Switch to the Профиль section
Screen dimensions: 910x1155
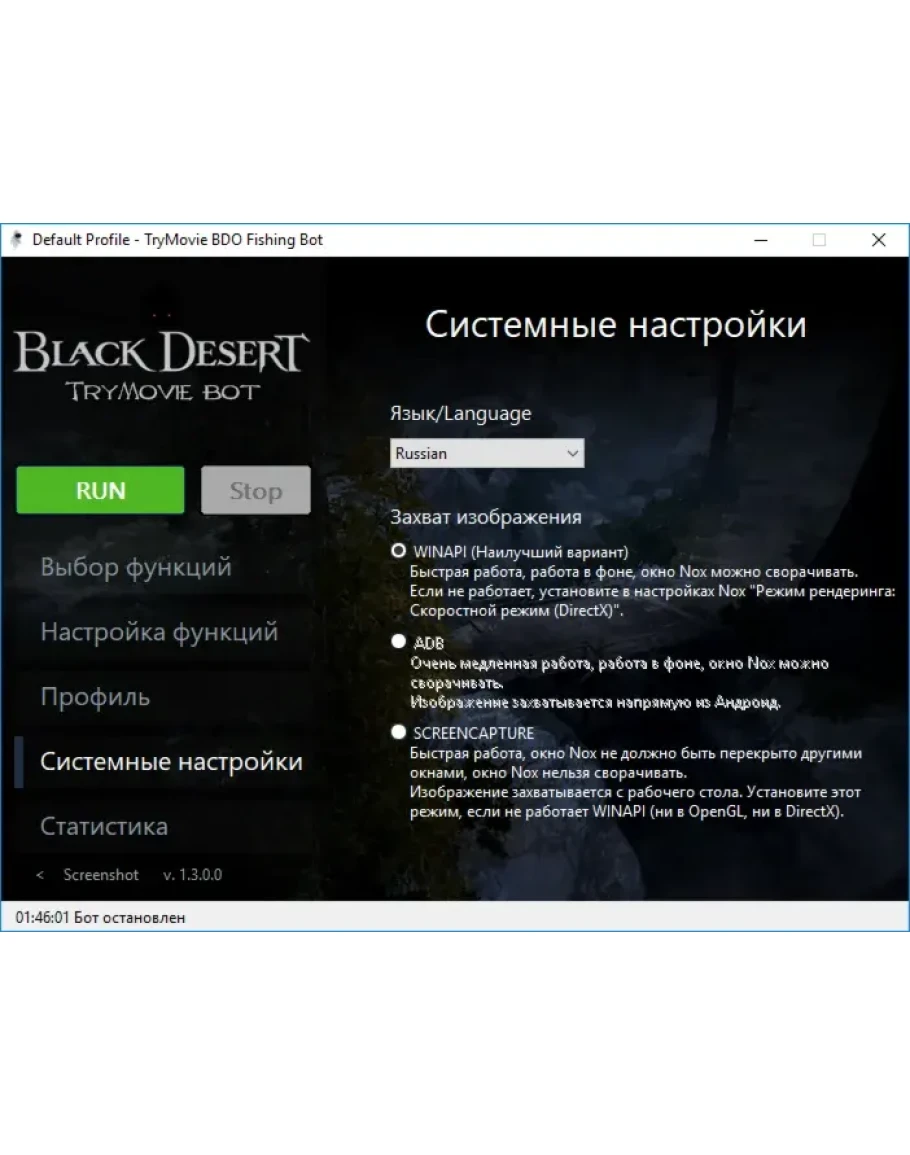[95, 697]
